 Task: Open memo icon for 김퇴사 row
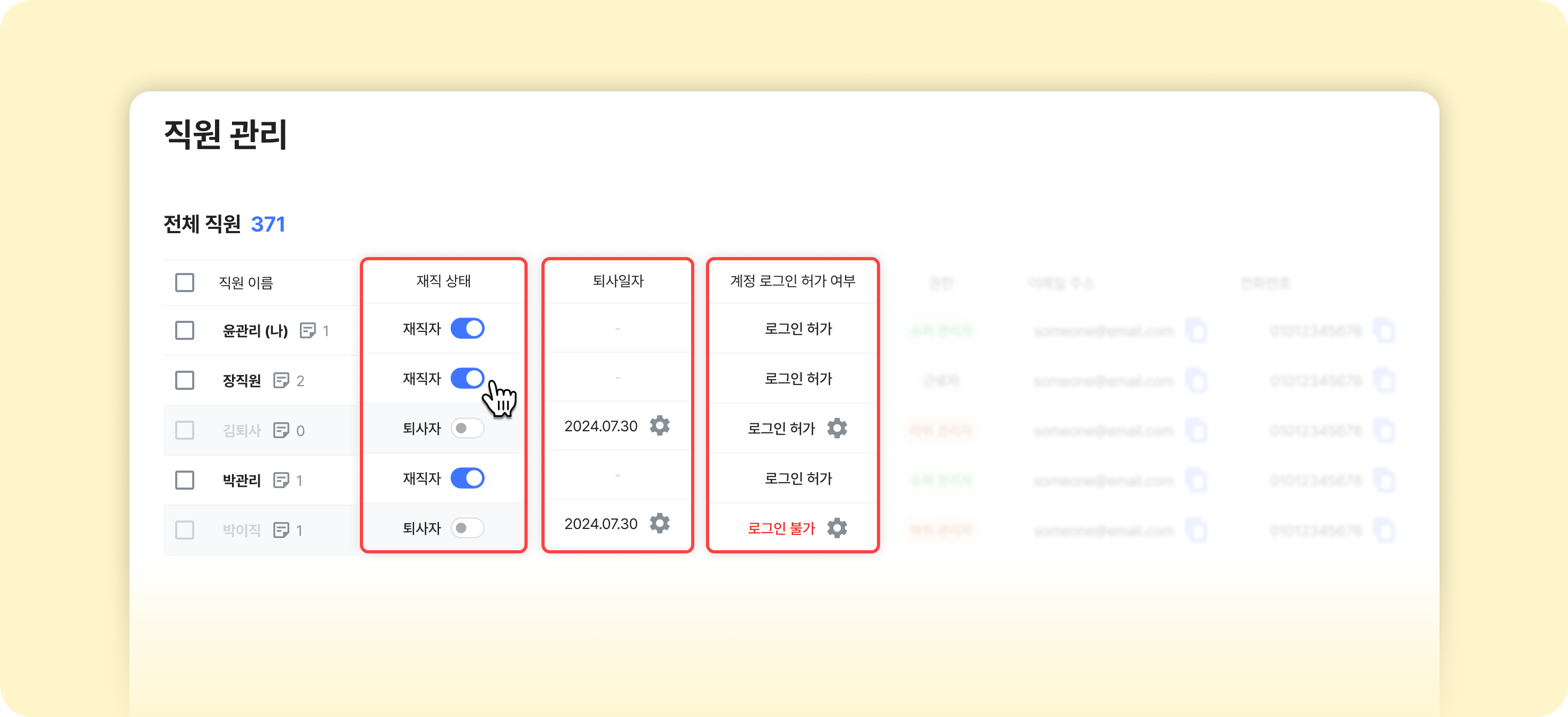pos(281,431)
